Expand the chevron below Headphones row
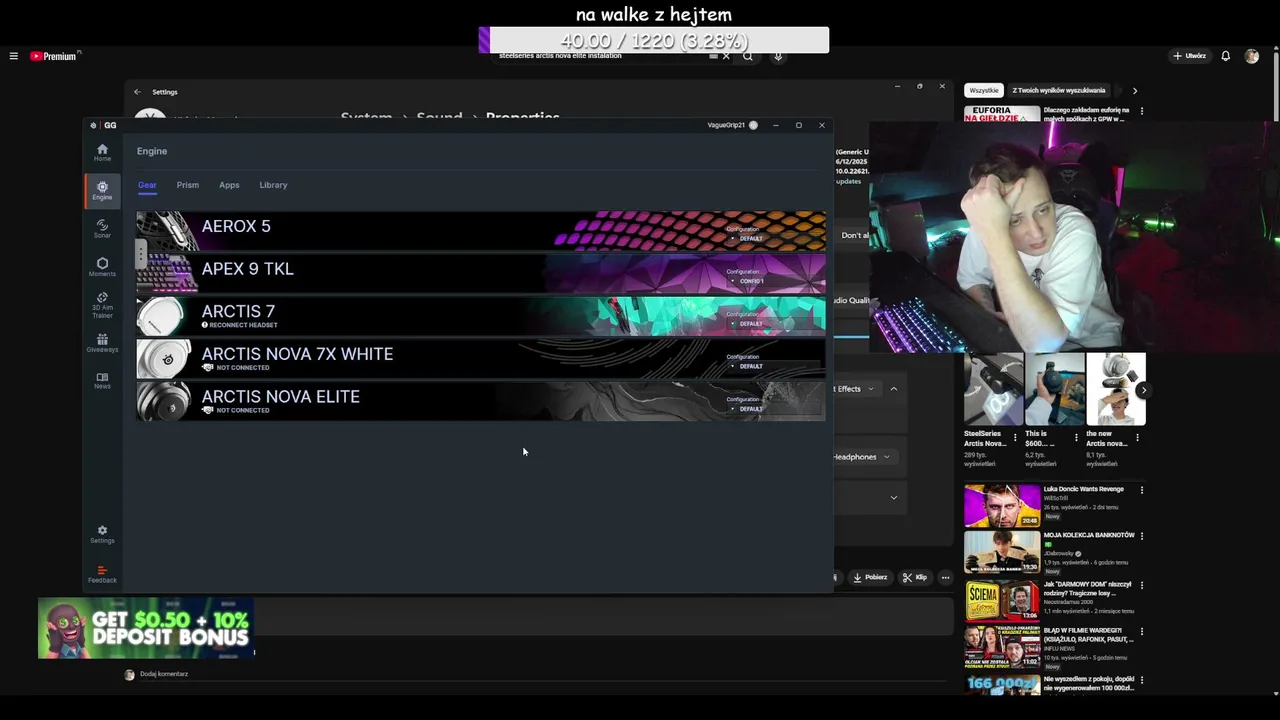The height and width of the screenshot is (720, 1280). pos(894,497)
